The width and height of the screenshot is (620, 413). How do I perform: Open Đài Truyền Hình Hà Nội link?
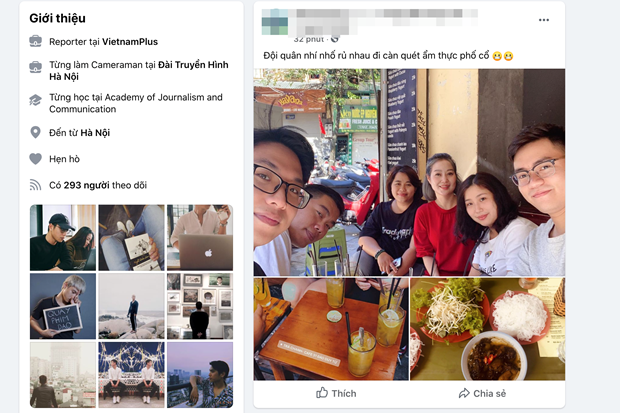(x=139, y=70)
